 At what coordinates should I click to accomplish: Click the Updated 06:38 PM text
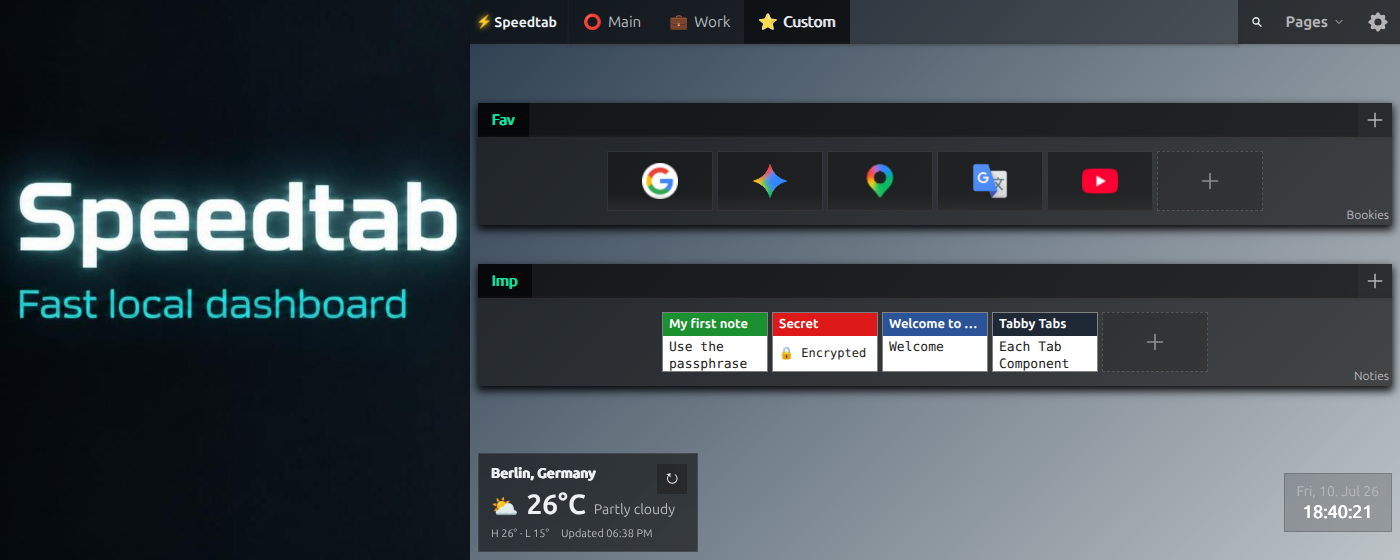tap(606, 534)
